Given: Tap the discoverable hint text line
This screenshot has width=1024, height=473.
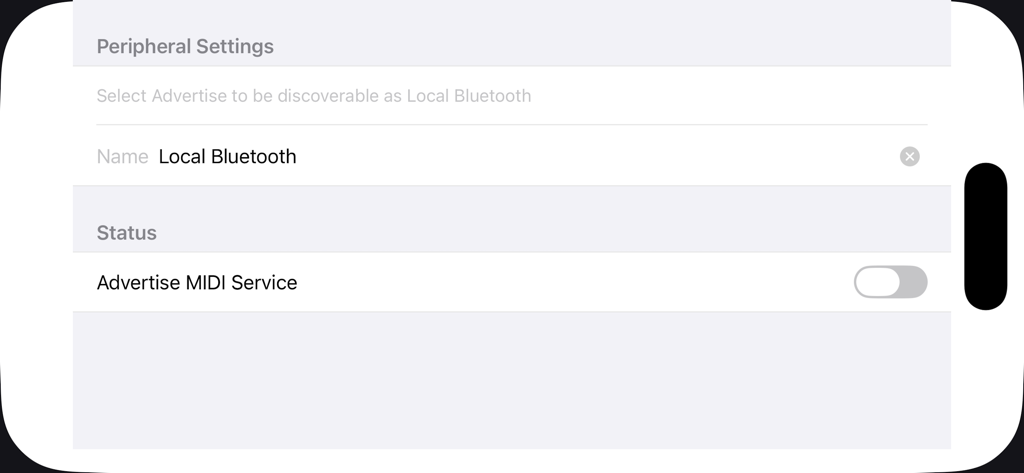Looking at the screenshot, I should [x=313, y=96].
